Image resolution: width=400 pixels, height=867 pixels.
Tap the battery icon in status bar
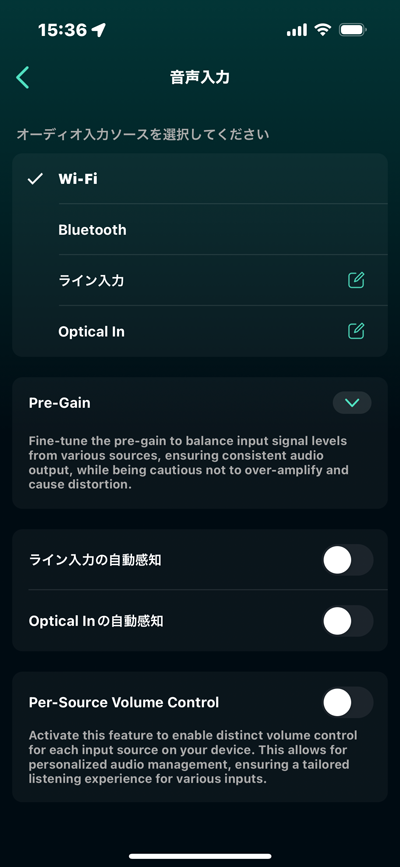(x=353, y=30)
